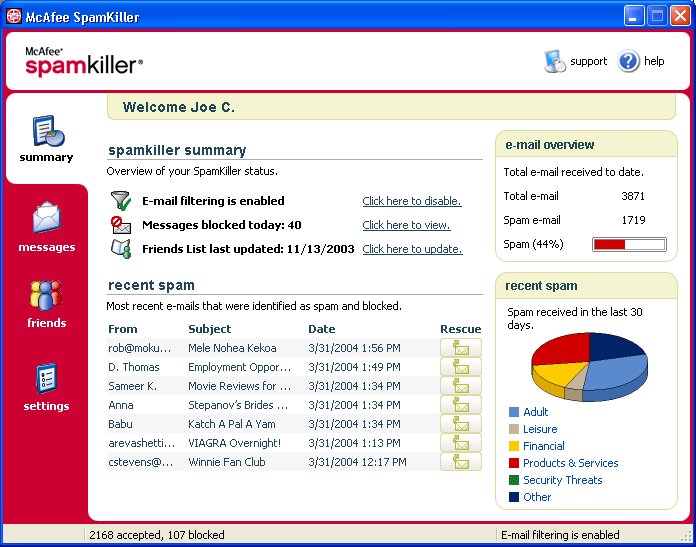Click the Other legend link
The height and width of the screenshot is (547, 696).
pyautogui.click(x=537, y=497)
